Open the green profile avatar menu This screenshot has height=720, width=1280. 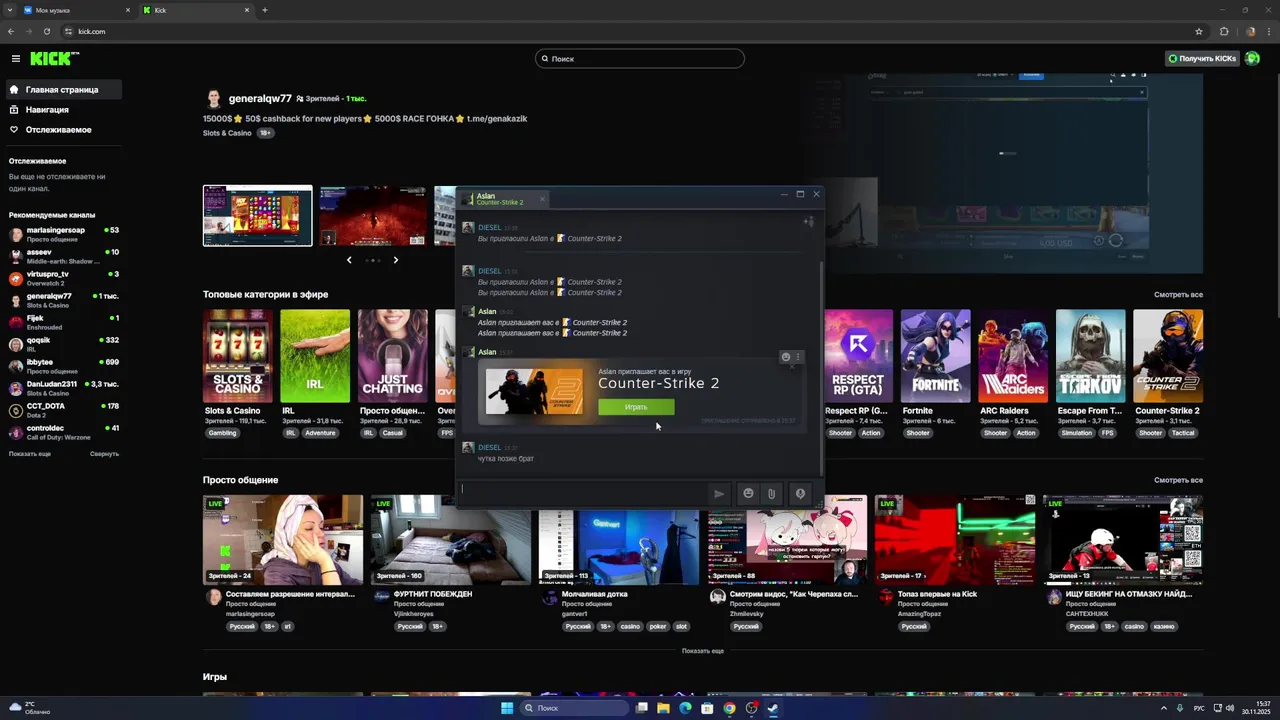(1252, 59)
